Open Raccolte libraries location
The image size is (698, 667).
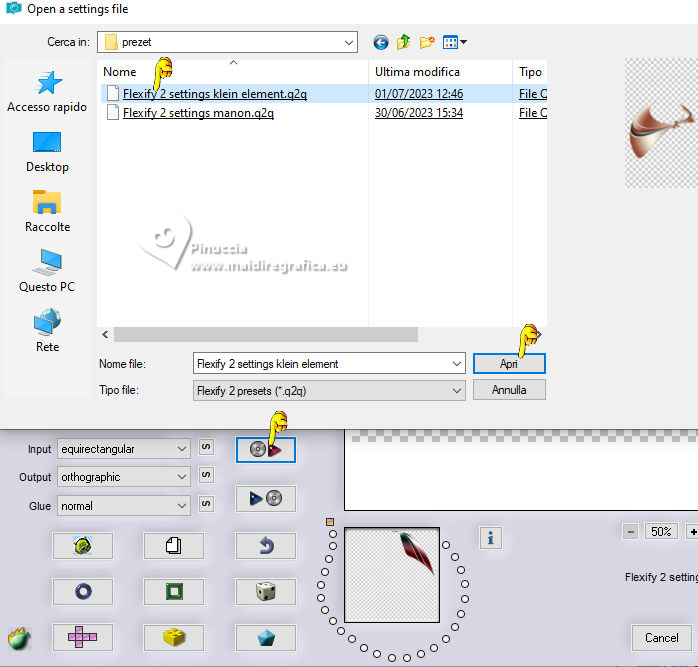[x=47, y=212]
